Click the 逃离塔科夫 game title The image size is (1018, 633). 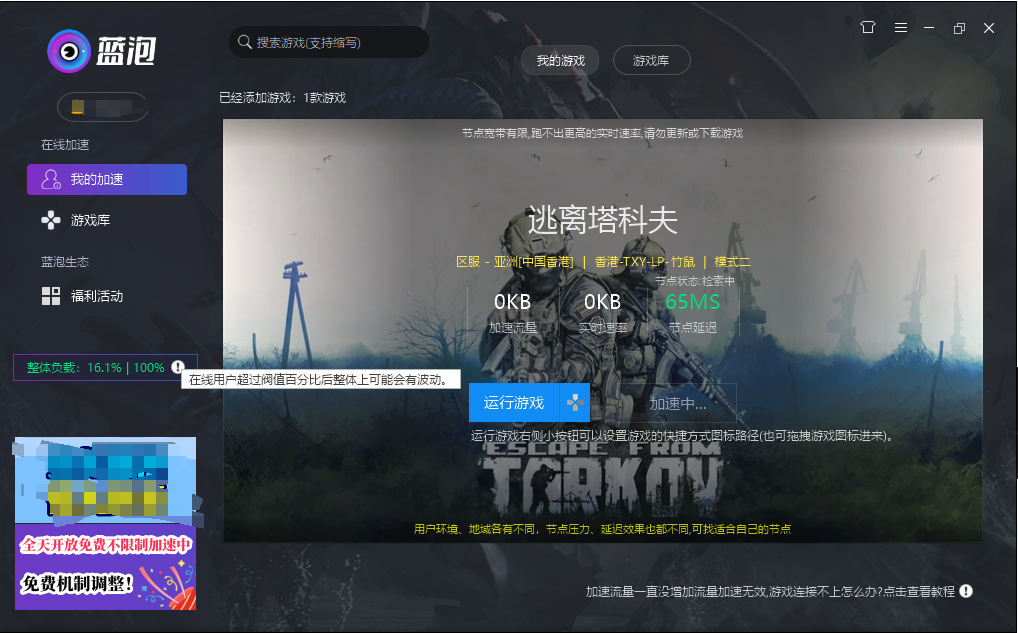coord(602,220)
